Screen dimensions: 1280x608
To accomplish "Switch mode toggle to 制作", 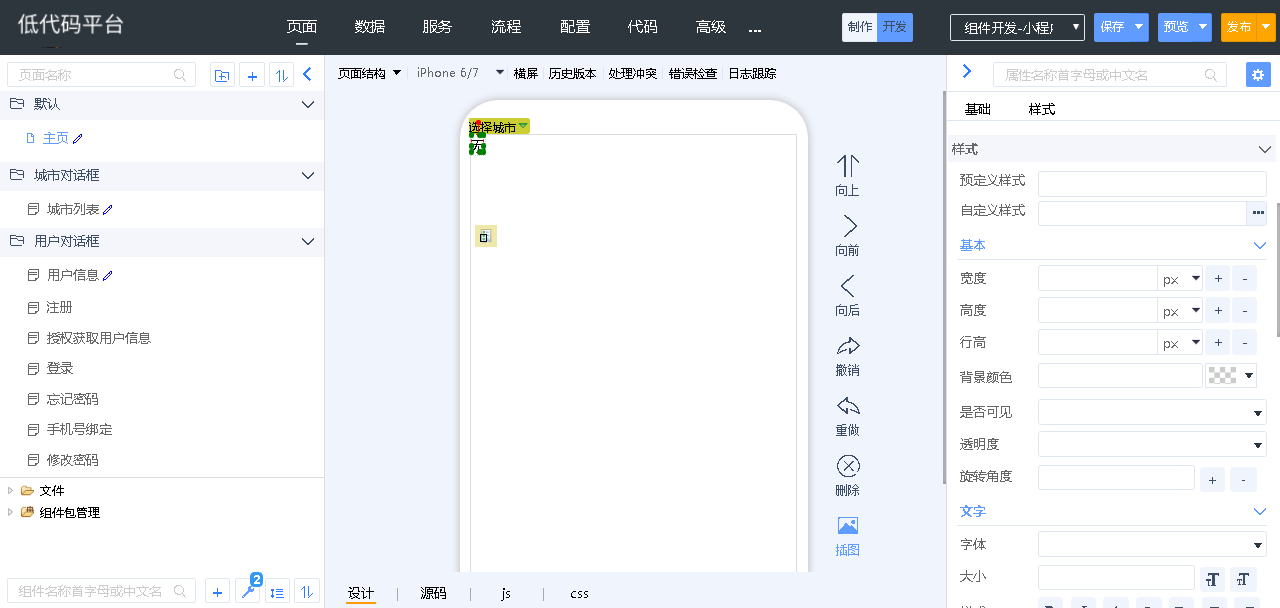I will coord(859,27).
